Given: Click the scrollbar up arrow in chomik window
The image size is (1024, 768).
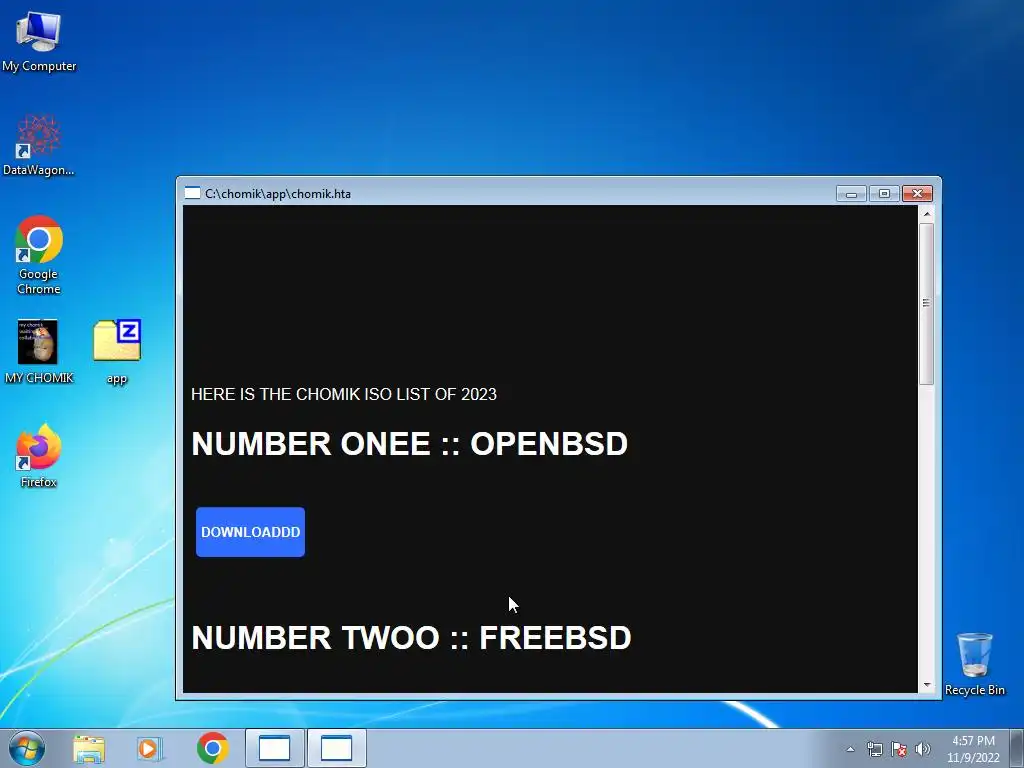Looking at the screenshot, I should [x=926, y=214].
